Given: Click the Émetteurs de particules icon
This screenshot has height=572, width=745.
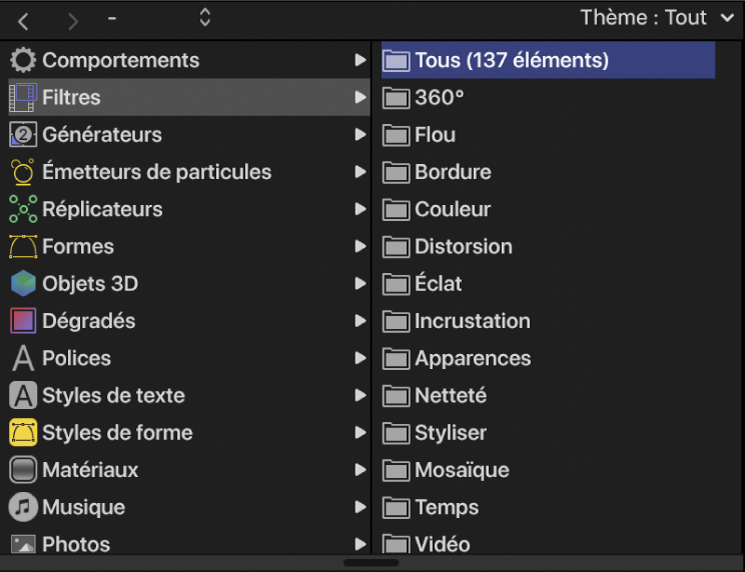Looking at the screenshot, I should click(23, 172).
